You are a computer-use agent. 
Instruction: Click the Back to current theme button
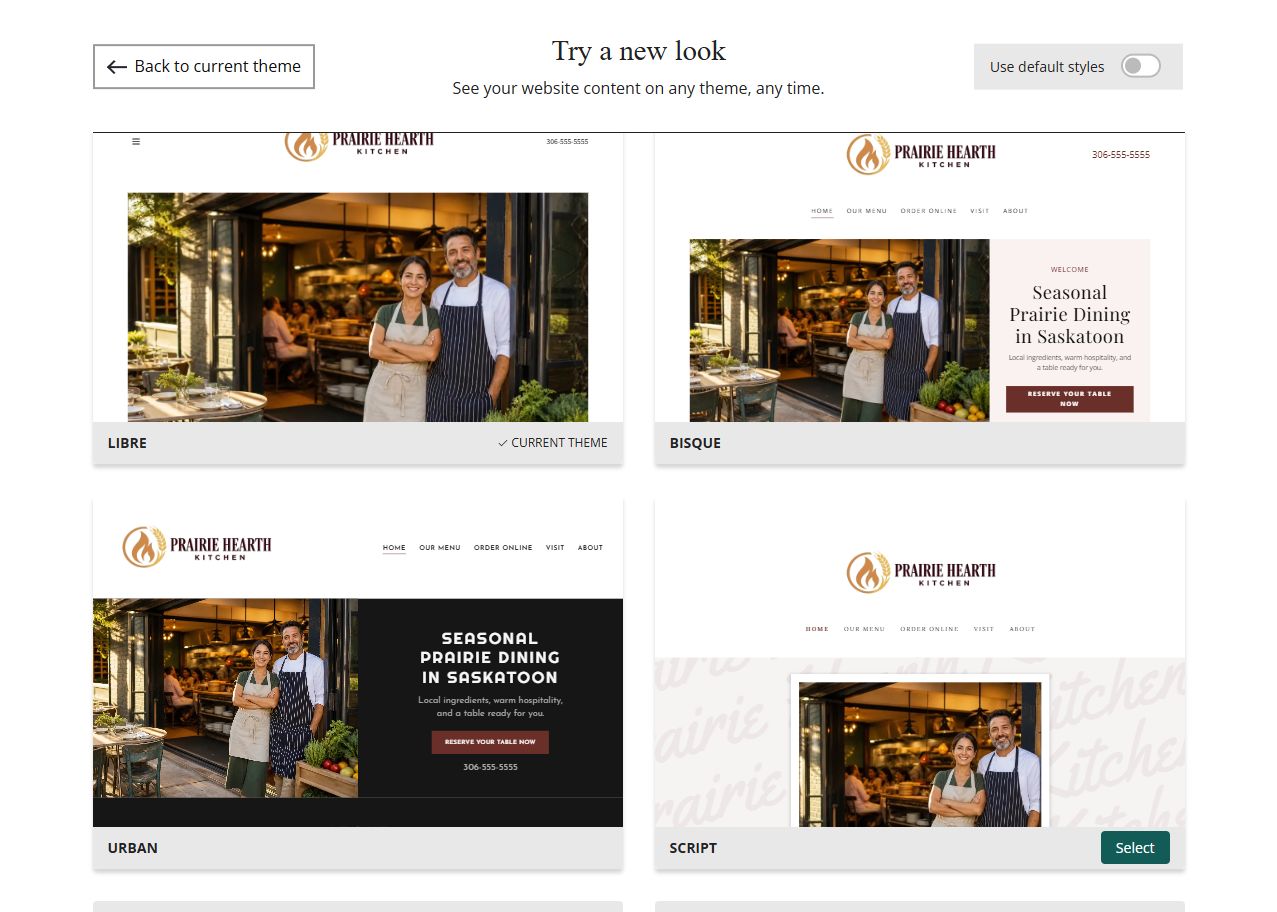click(204, 66)
